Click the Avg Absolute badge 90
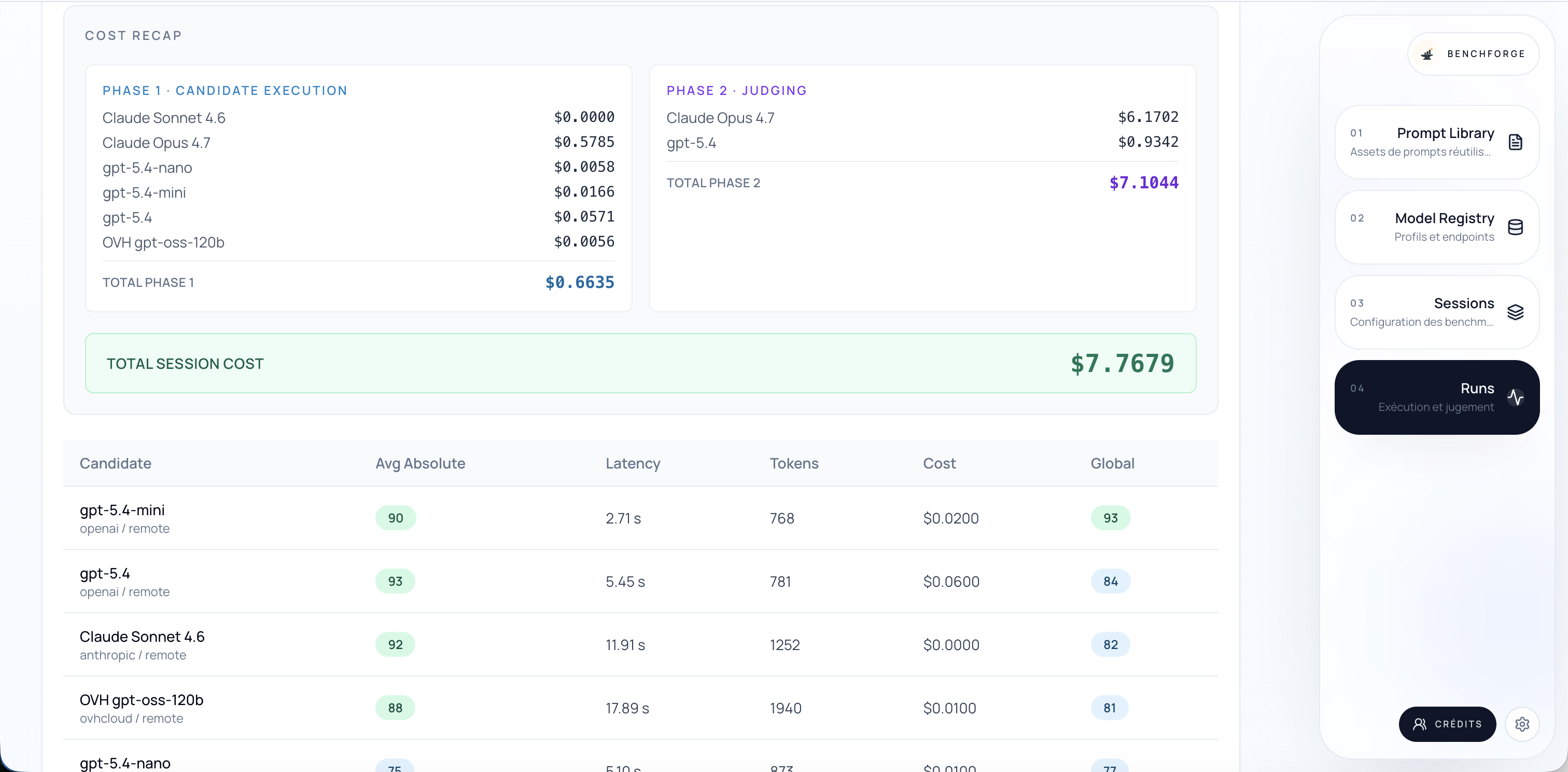Viewport: 1568px width, 772px height. click(396, 518)
